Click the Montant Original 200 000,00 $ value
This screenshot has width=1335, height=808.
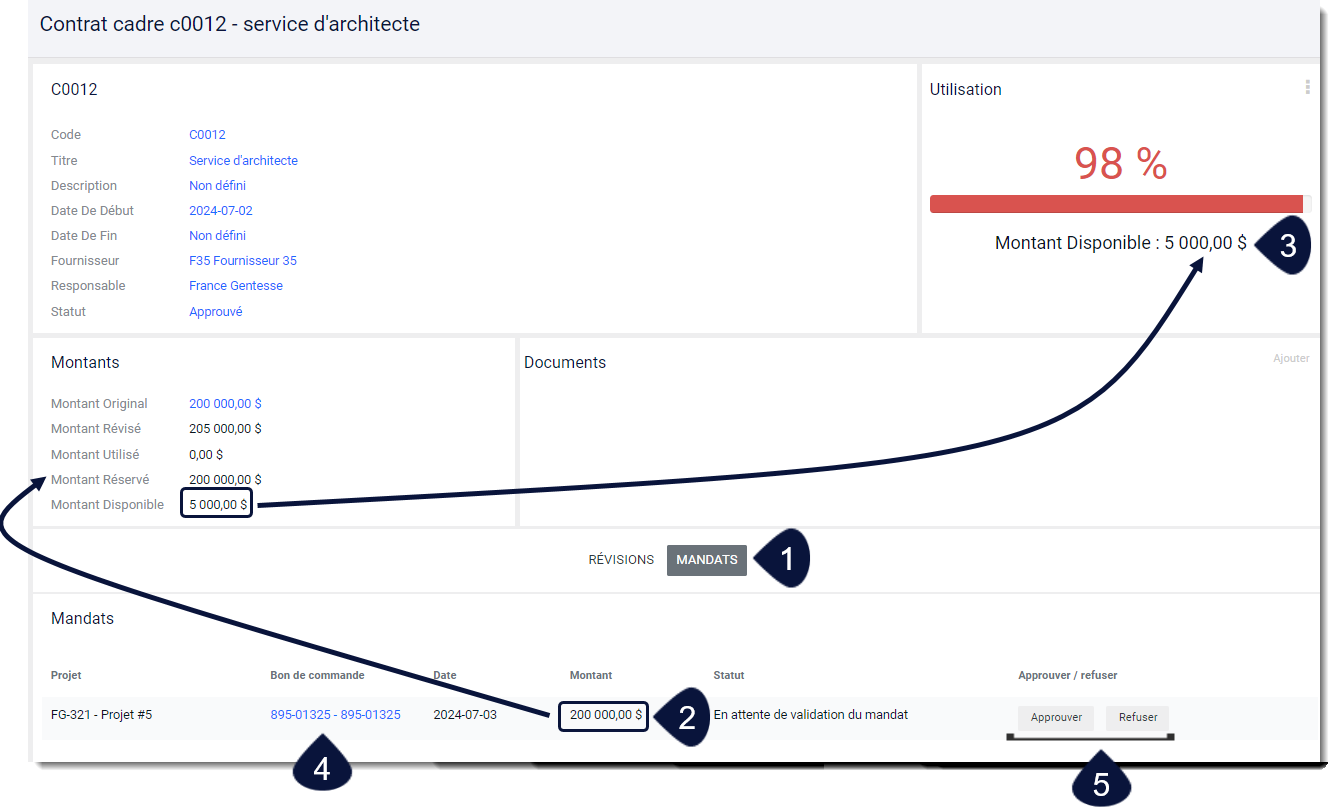(225, 404)
